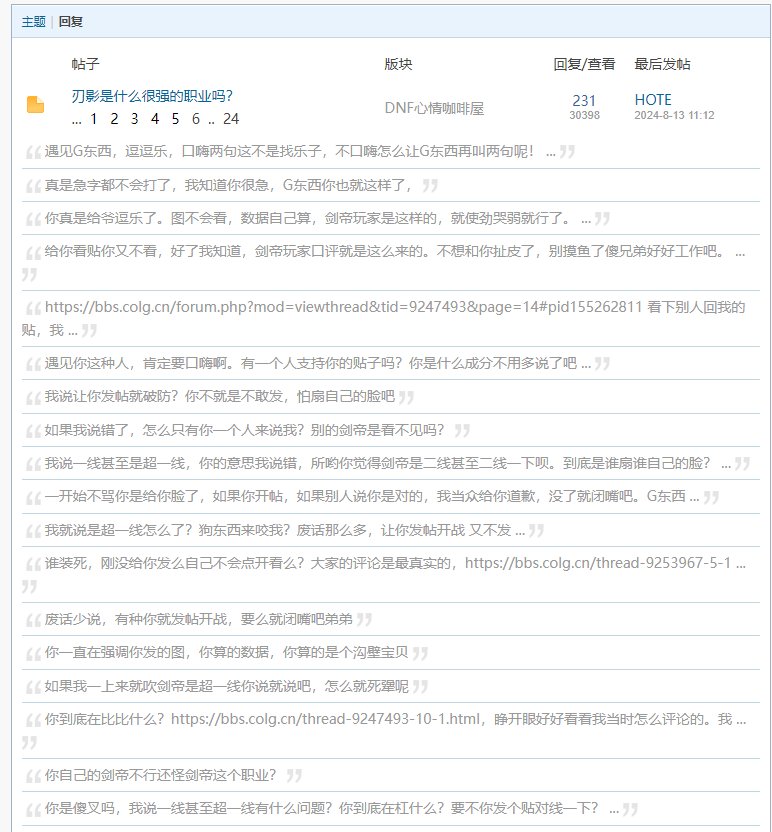Go to thread page 4
The height and width of the screenshot is (832, 772).
(x=155, y=119)
